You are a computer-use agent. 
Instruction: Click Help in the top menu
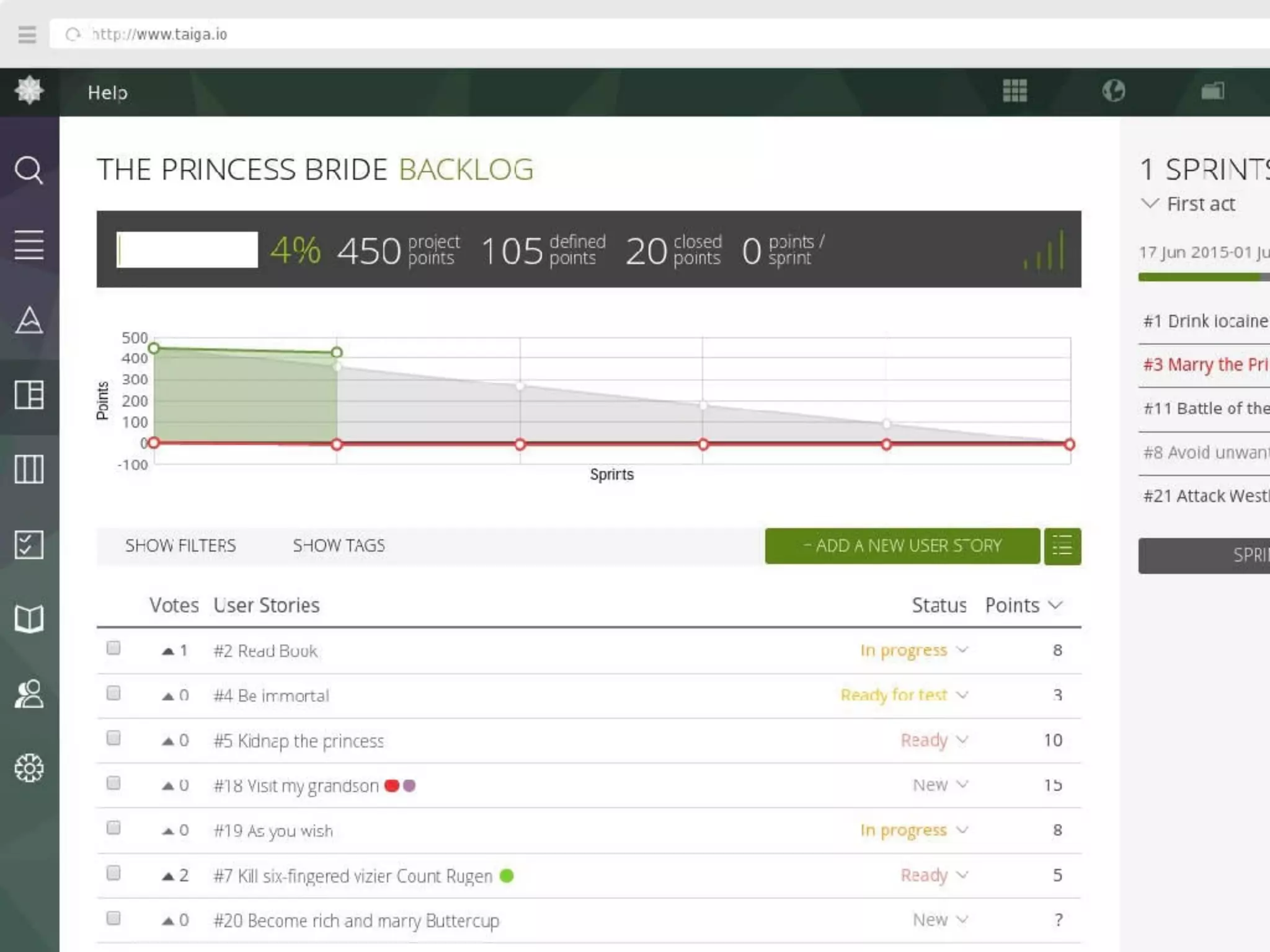(x=108, y=92)
